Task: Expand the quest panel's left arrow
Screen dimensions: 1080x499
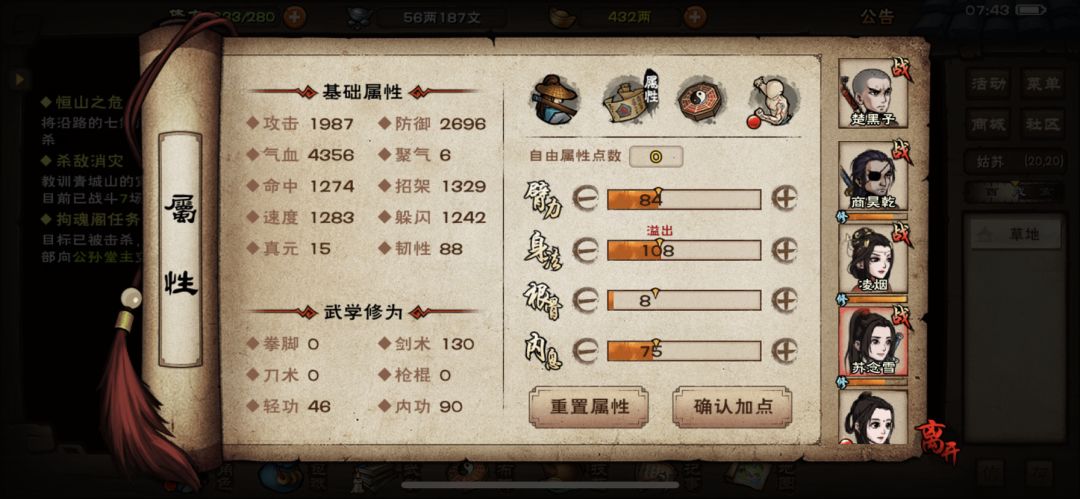Action: (20, 79)
